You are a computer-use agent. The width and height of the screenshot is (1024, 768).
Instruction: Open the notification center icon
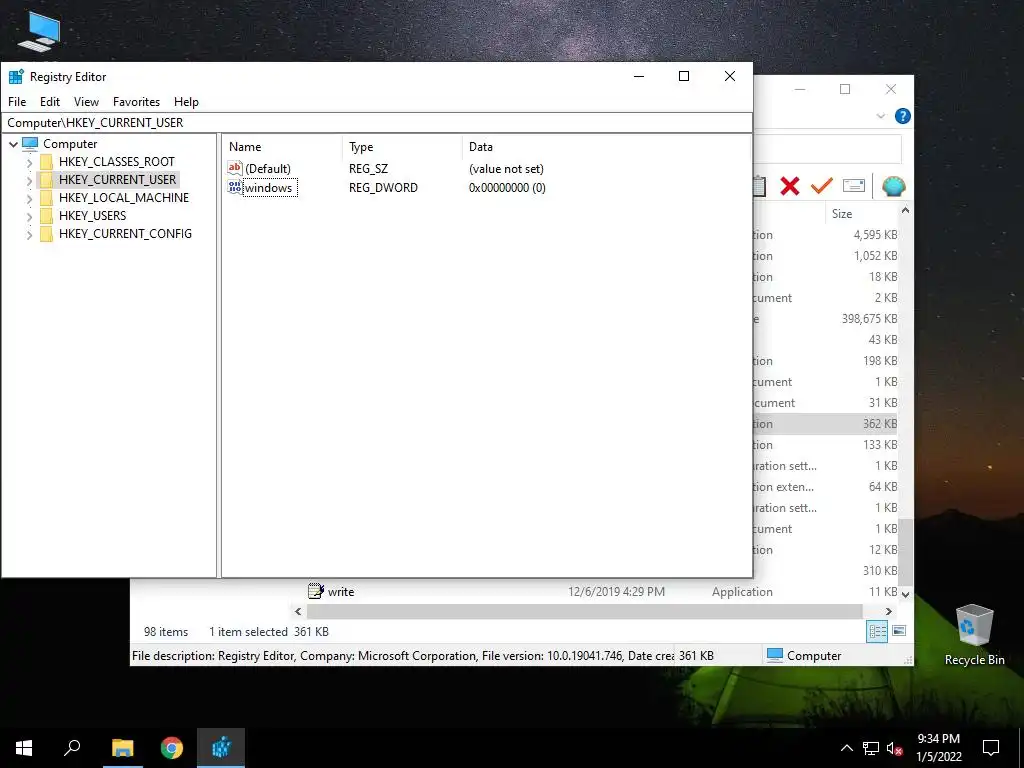pyautogui.click(x=991, y=748)
